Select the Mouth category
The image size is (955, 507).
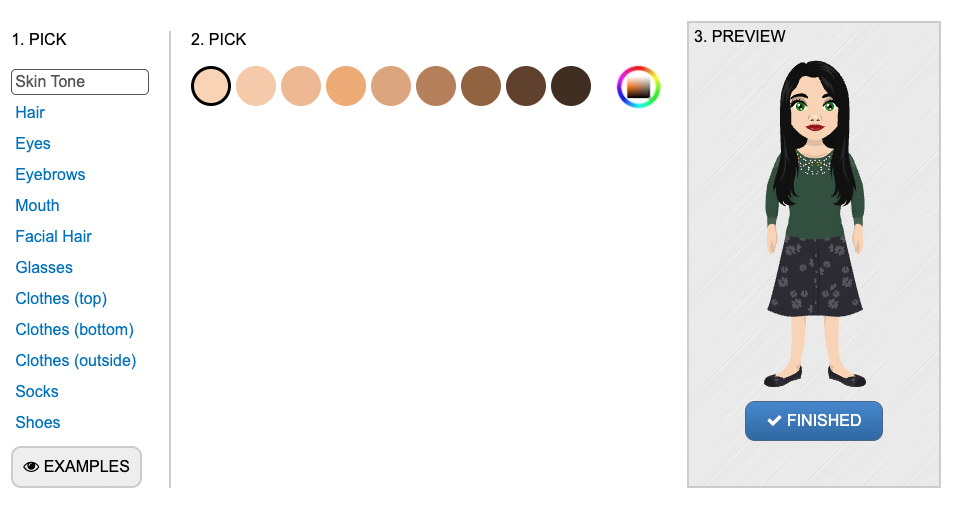[37, 206]
